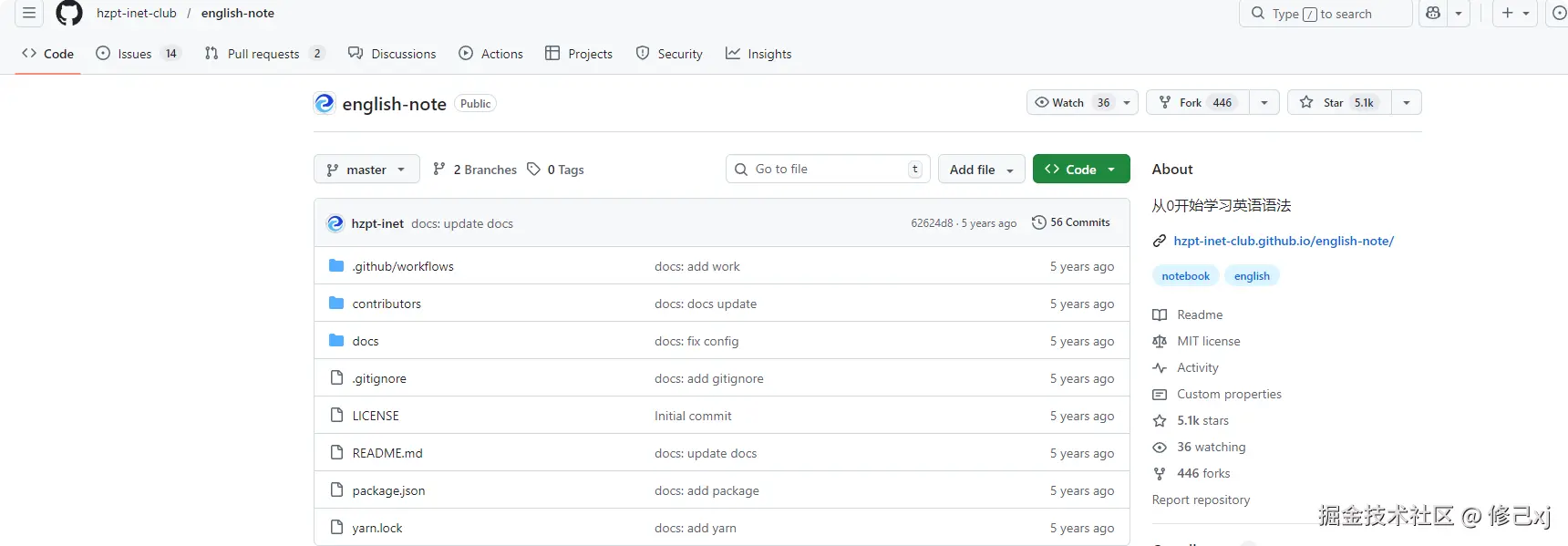Expand the Fork options arrow

(x=1264, y=102)
